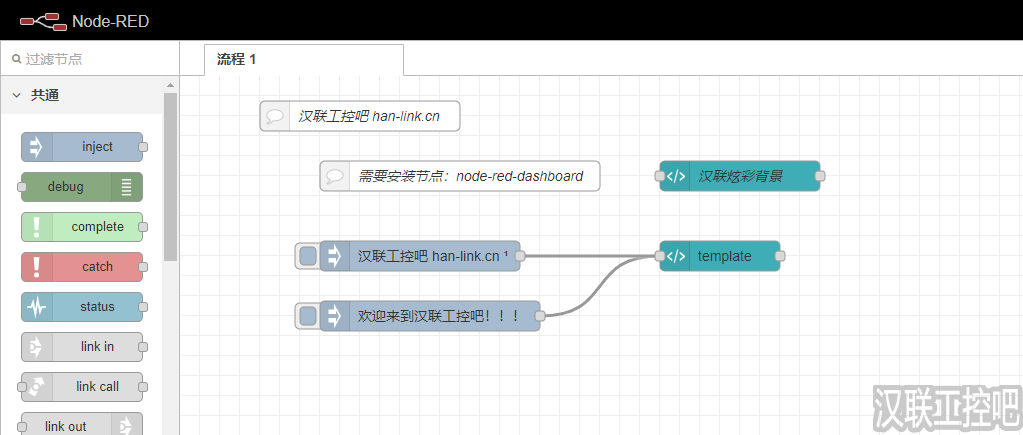
Task: Select the status node pulse icon
Action: 37,307
